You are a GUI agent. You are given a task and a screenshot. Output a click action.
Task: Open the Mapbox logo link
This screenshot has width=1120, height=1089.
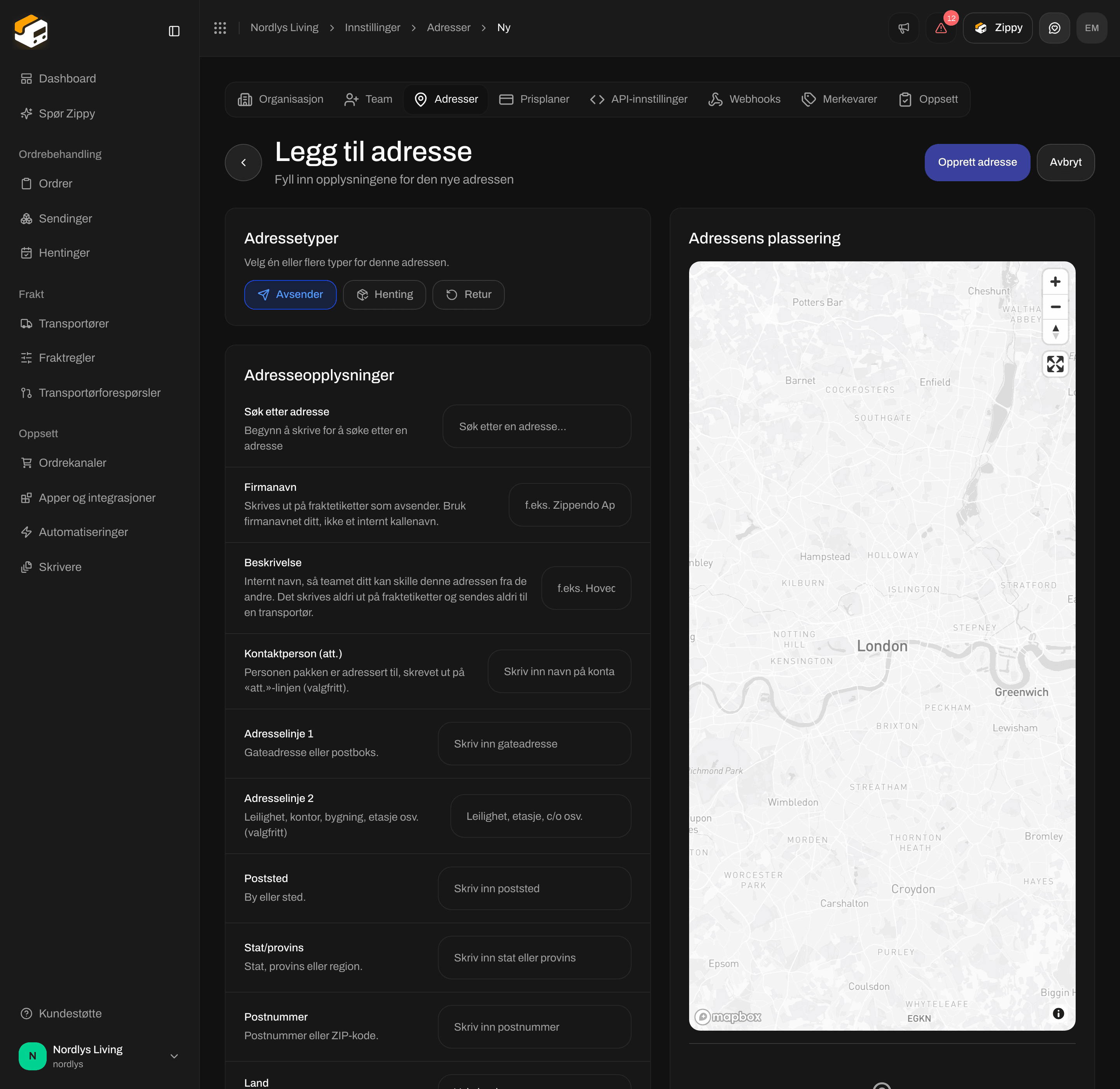point(728,1016)
